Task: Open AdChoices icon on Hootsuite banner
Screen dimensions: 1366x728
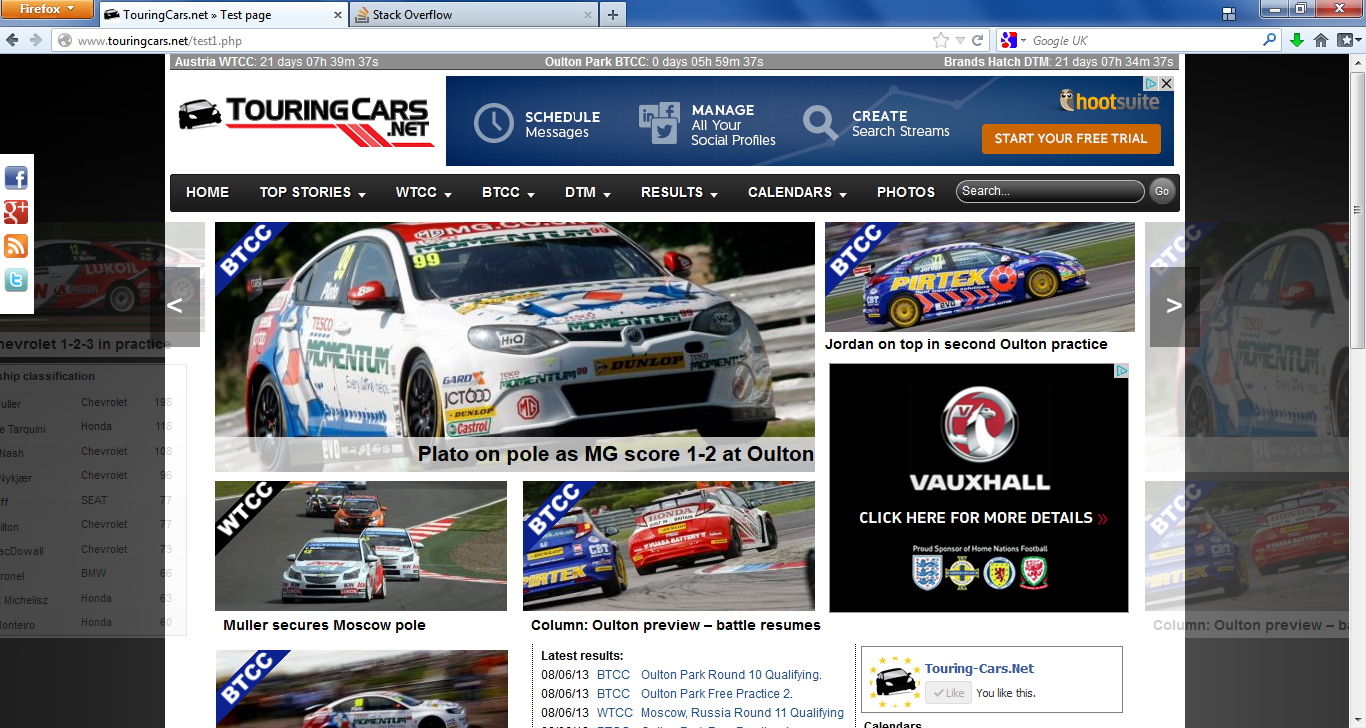Action: (1151, 84)
